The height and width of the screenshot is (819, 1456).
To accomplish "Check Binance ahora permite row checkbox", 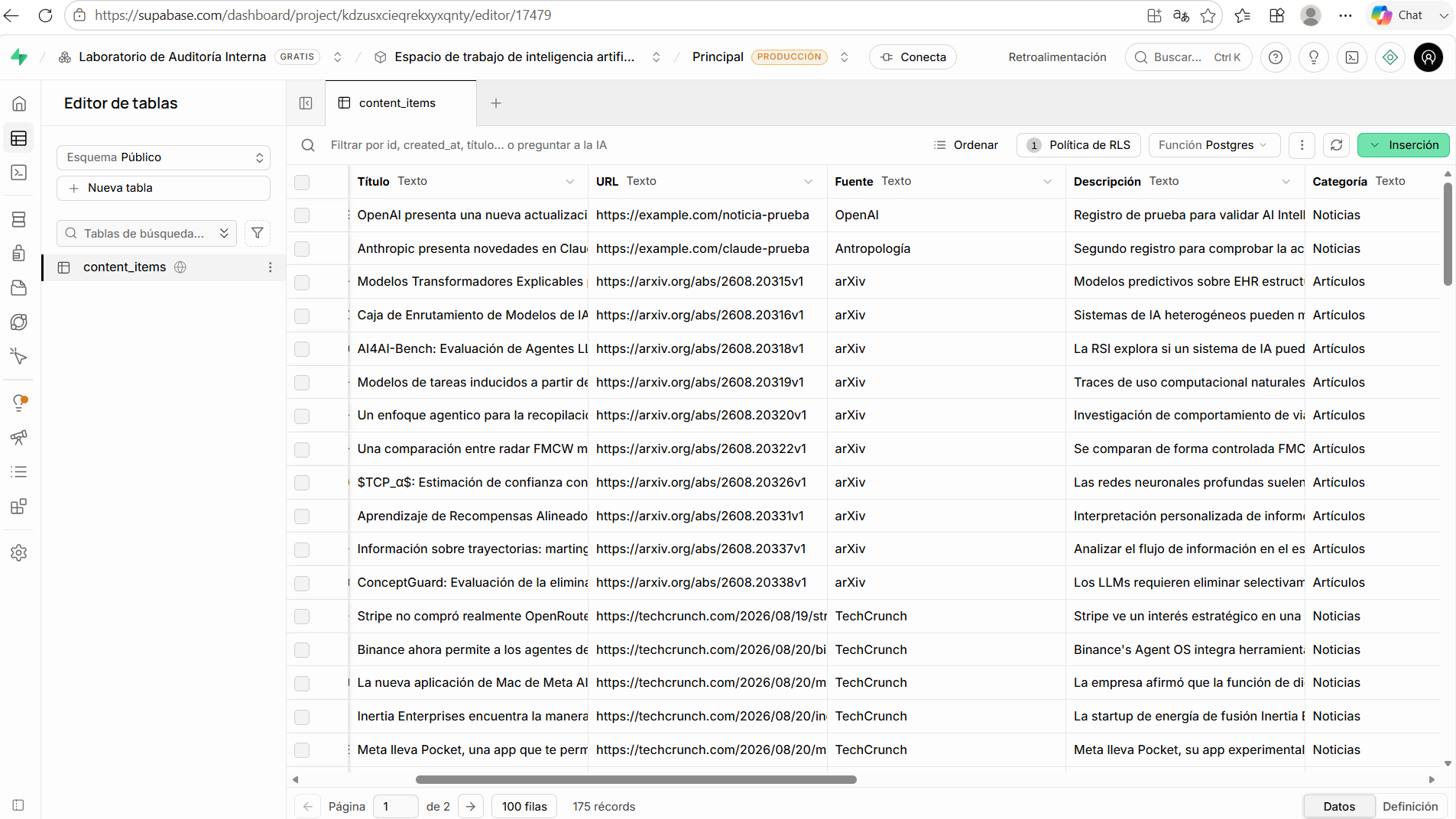I will pos(302,650).
